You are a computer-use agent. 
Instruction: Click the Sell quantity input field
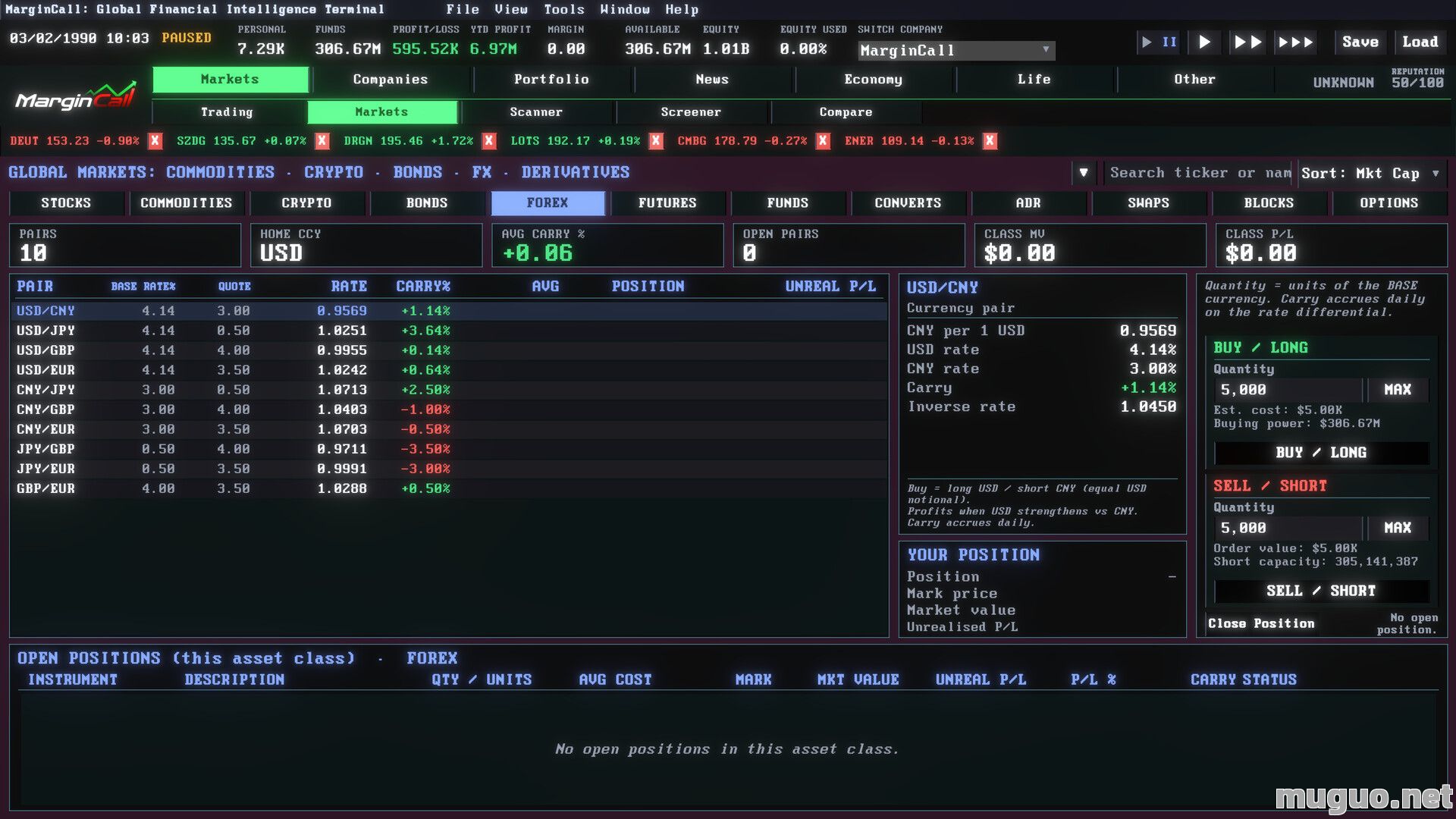pos(1288,528)
